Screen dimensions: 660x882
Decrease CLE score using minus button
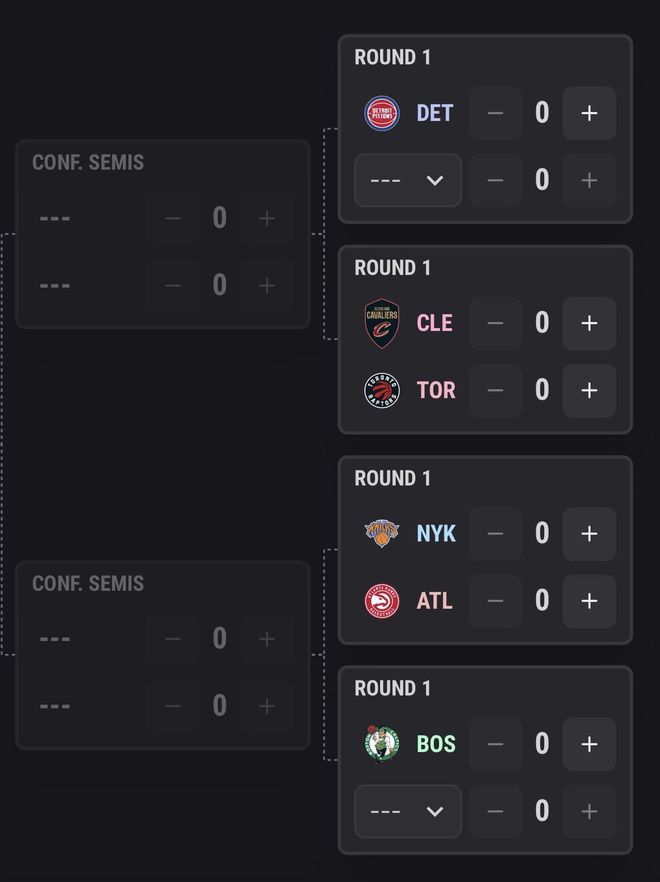(x=495, y=323)
